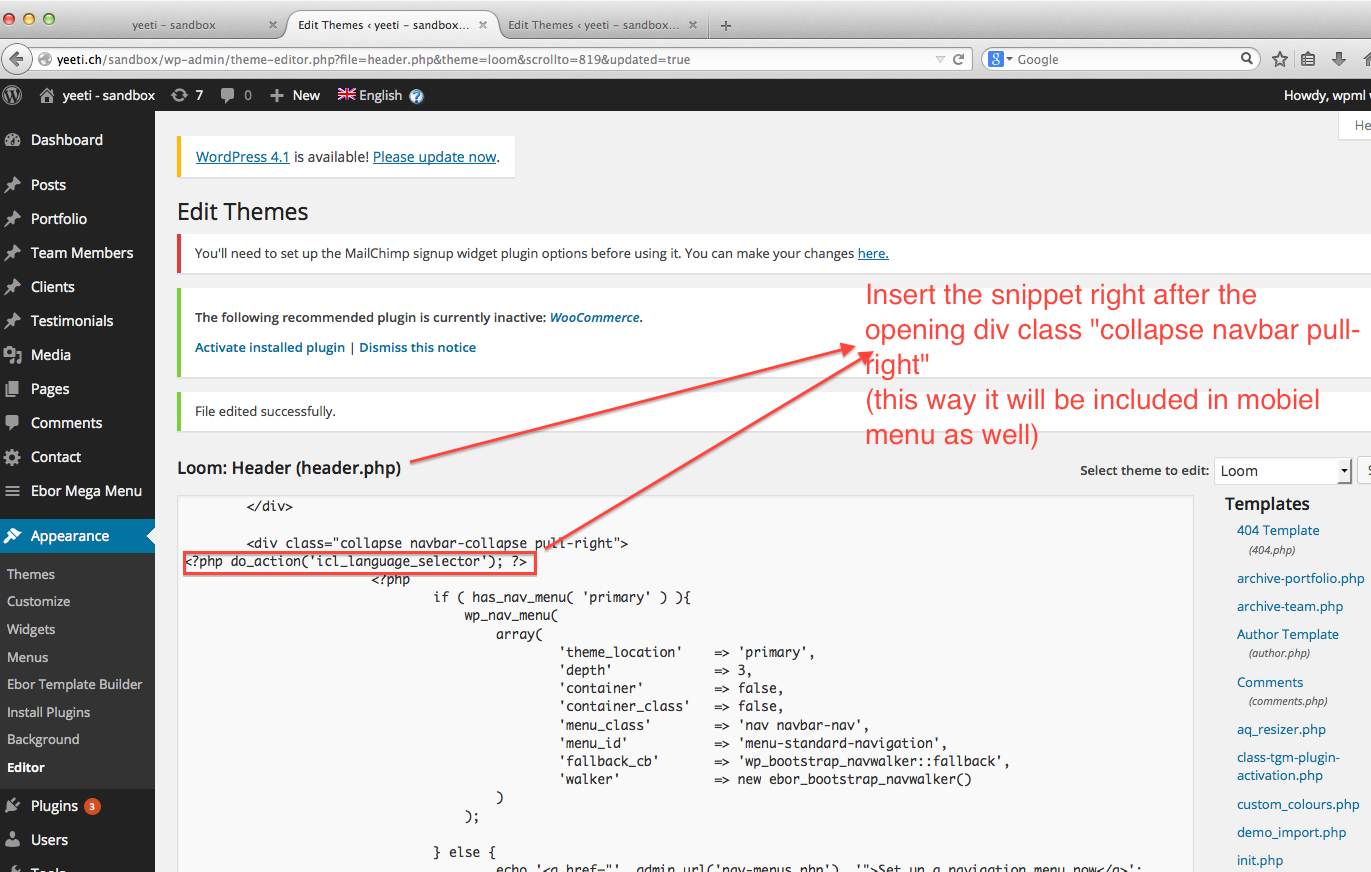Screen dimensions: 1371x872
Task: Click the WooCommerce plugin link
Action: coord(594,317)
